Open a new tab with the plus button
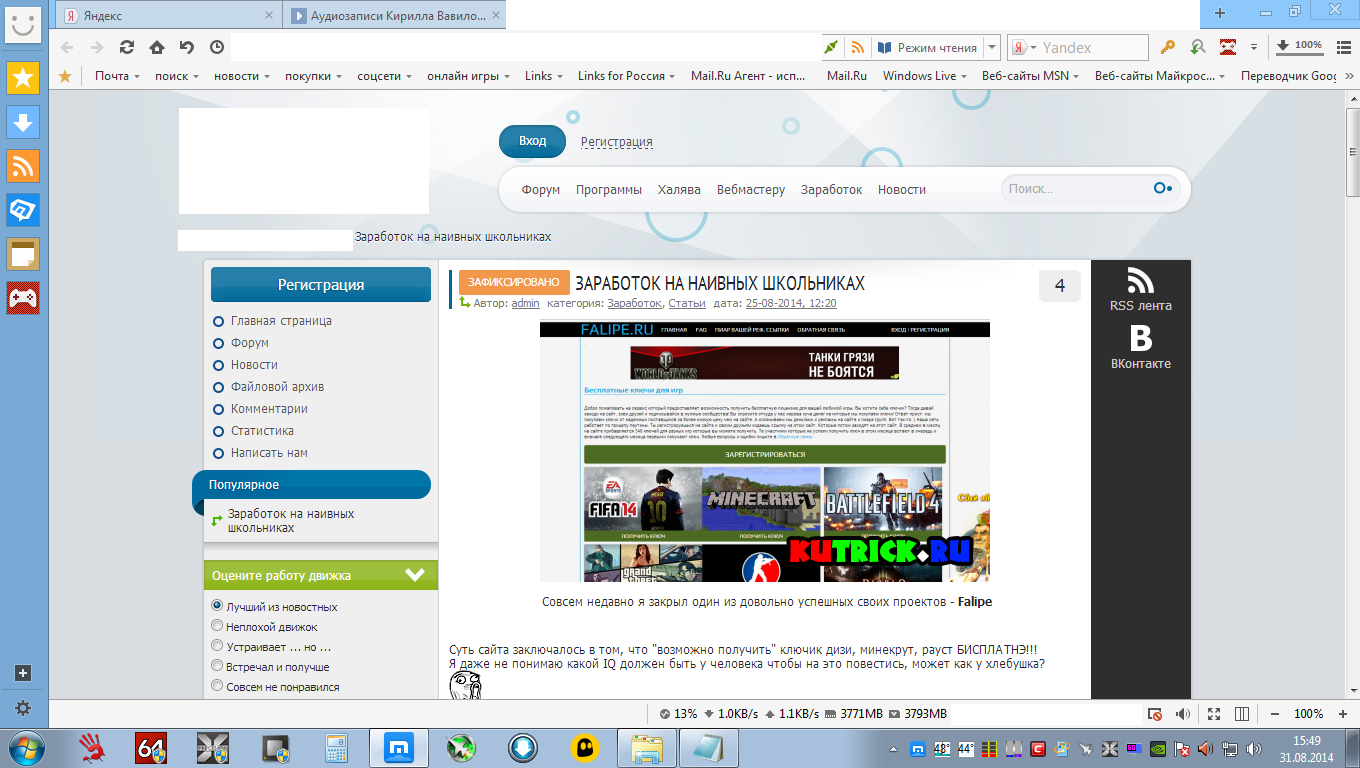 coord(1219,13)
